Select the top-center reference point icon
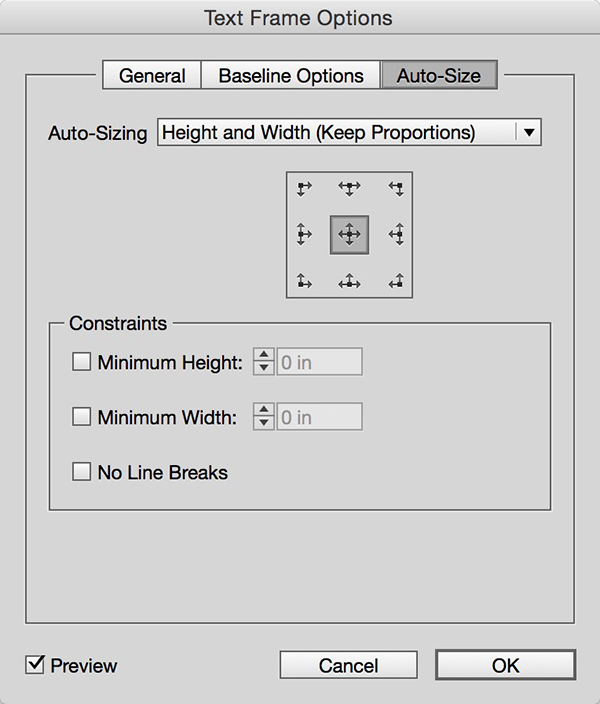600x704 pixels. 349,188
